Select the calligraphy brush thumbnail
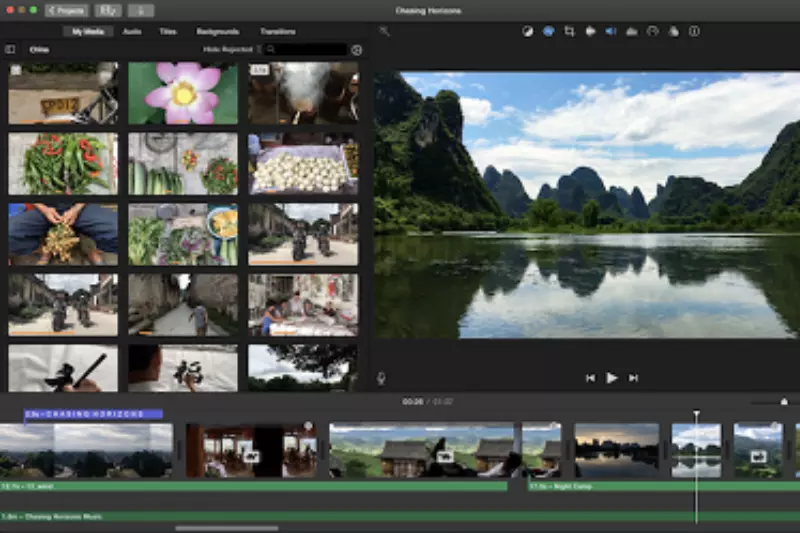 point(63,368)
